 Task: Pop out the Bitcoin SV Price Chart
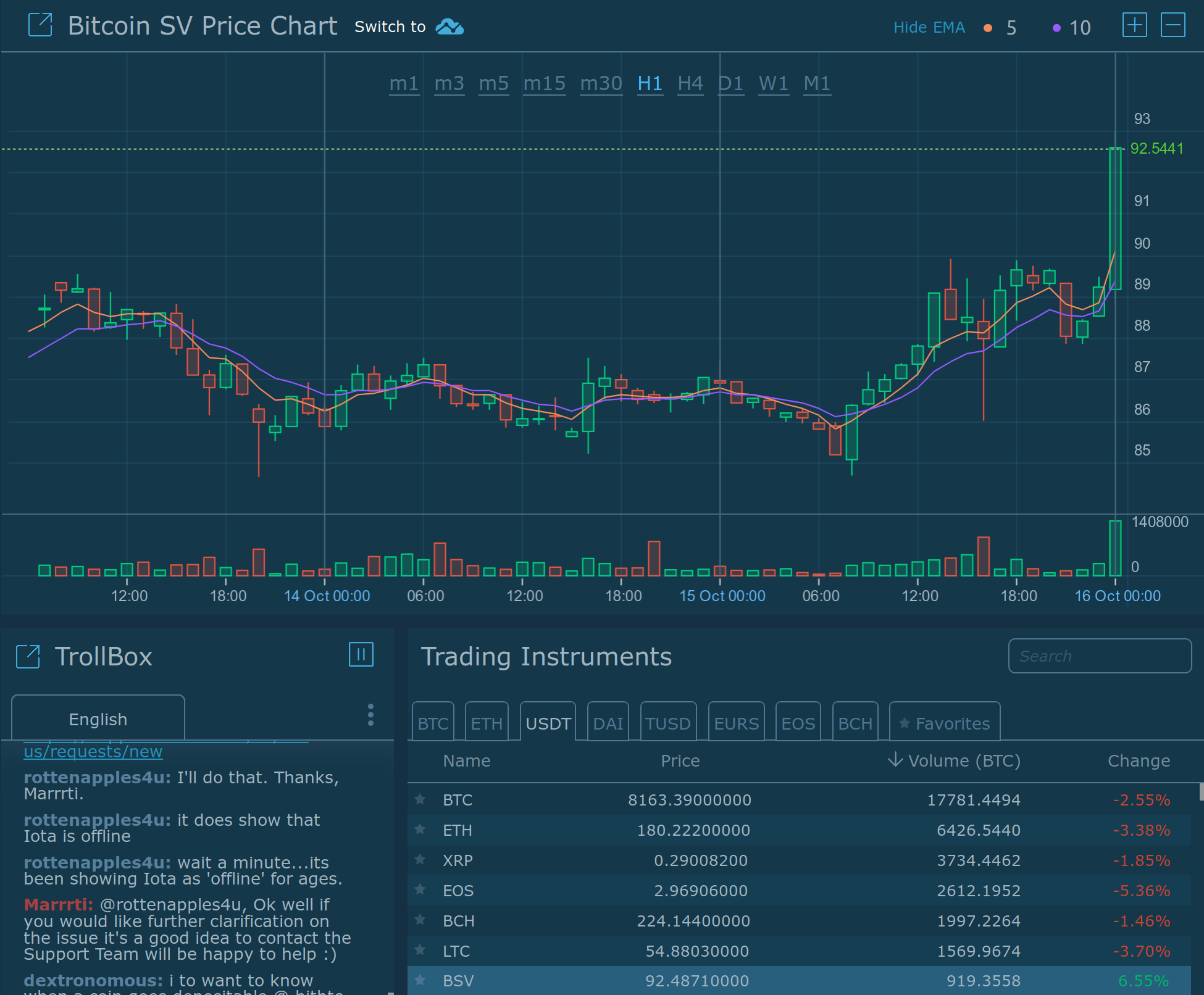[x=41, y=26]
